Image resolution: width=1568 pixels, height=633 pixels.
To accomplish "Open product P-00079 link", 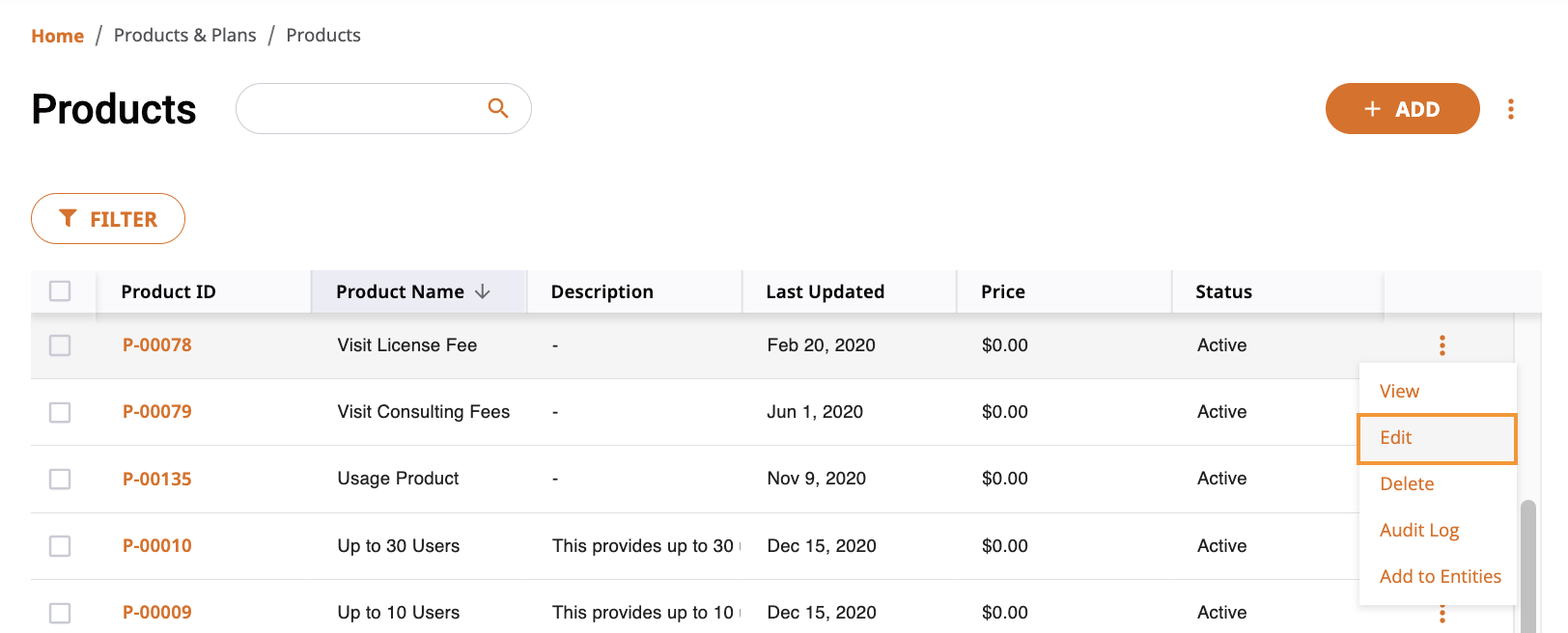I will pyautogui.click(x=157, y=411).
